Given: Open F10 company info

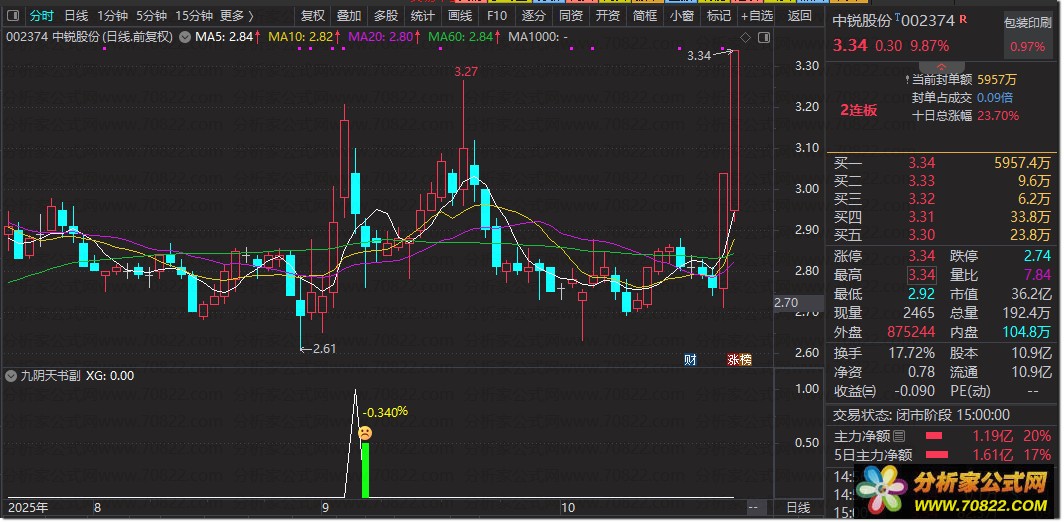Looking at the screenshot, I should 497,16.
